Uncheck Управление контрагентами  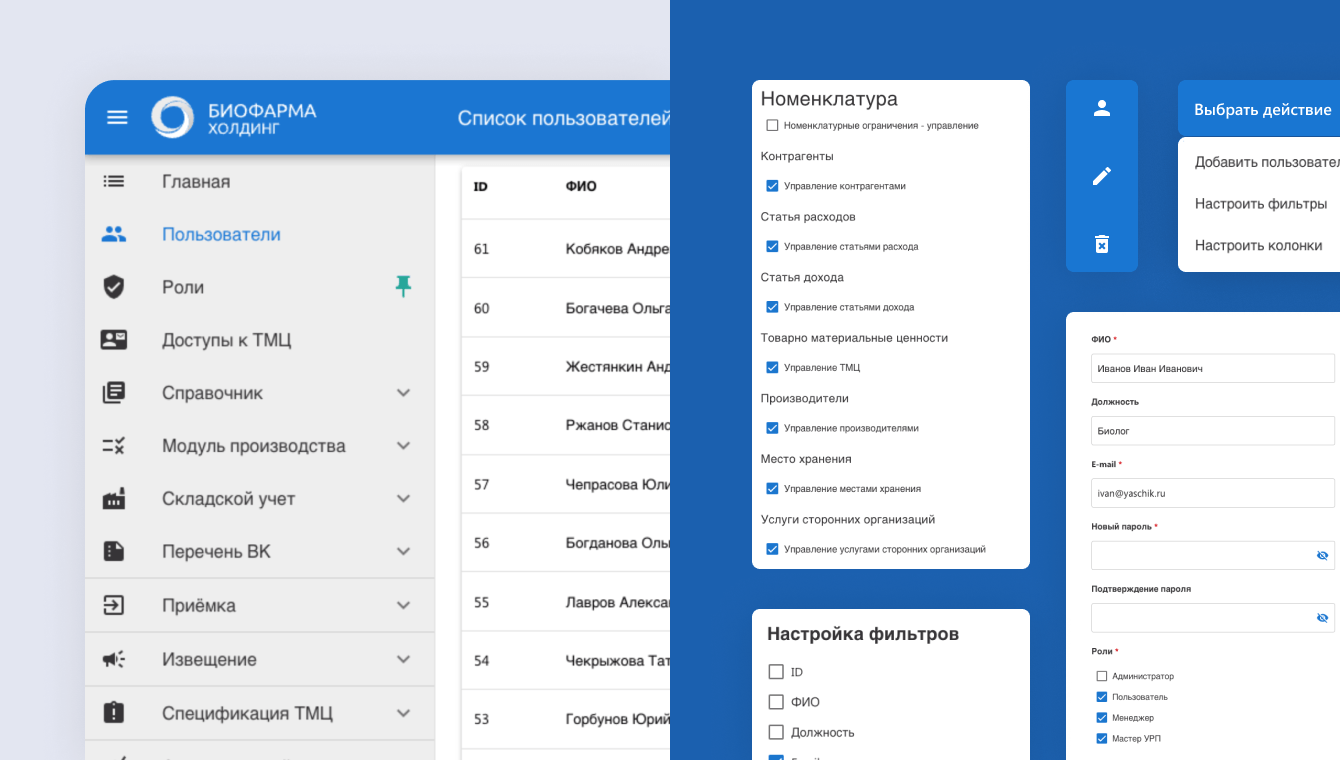tap(772, 186)
